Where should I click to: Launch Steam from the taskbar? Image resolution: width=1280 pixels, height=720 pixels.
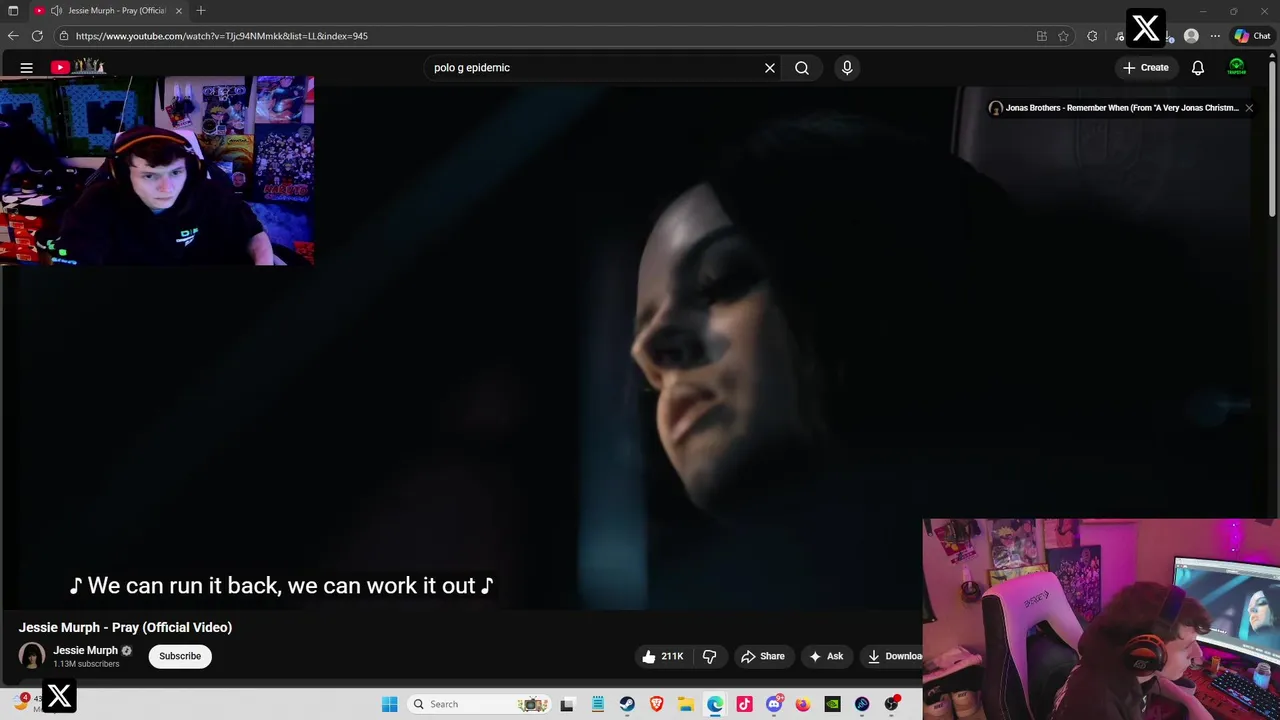tap(627, 704)
